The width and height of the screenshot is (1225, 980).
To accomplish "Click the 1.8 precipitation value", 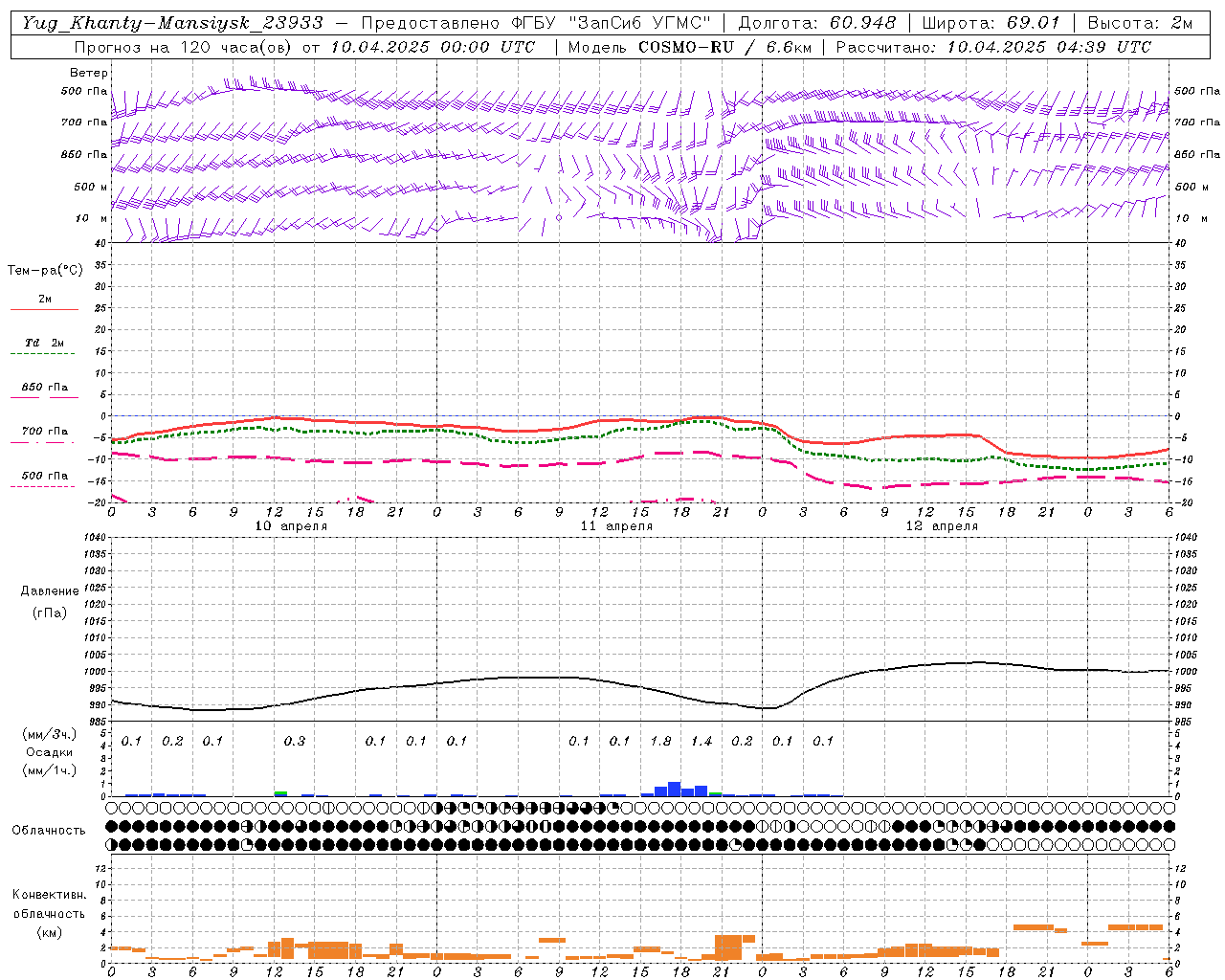I will click(660, 741).
